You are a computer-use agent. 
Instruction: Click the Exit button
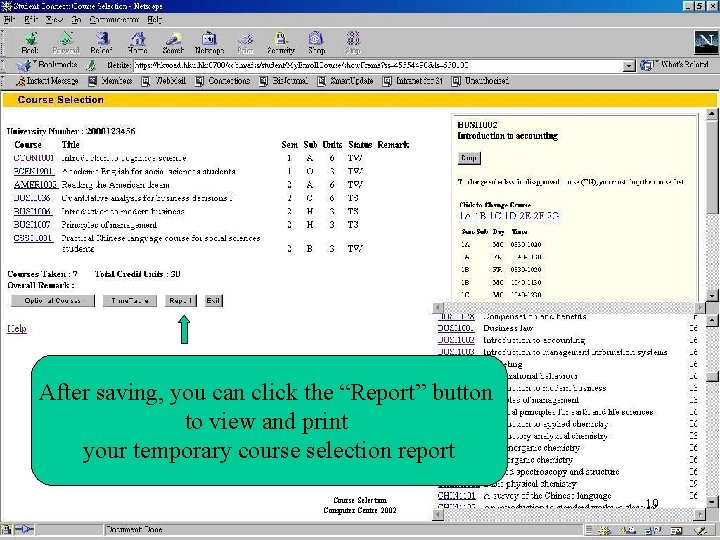(213, 301)
